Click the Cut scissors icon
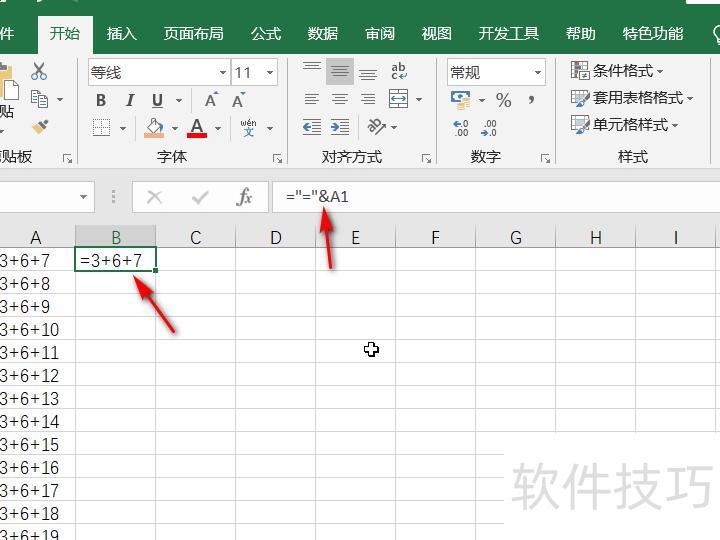The width and height of the screenshot is (720, 540). point(39,71)
